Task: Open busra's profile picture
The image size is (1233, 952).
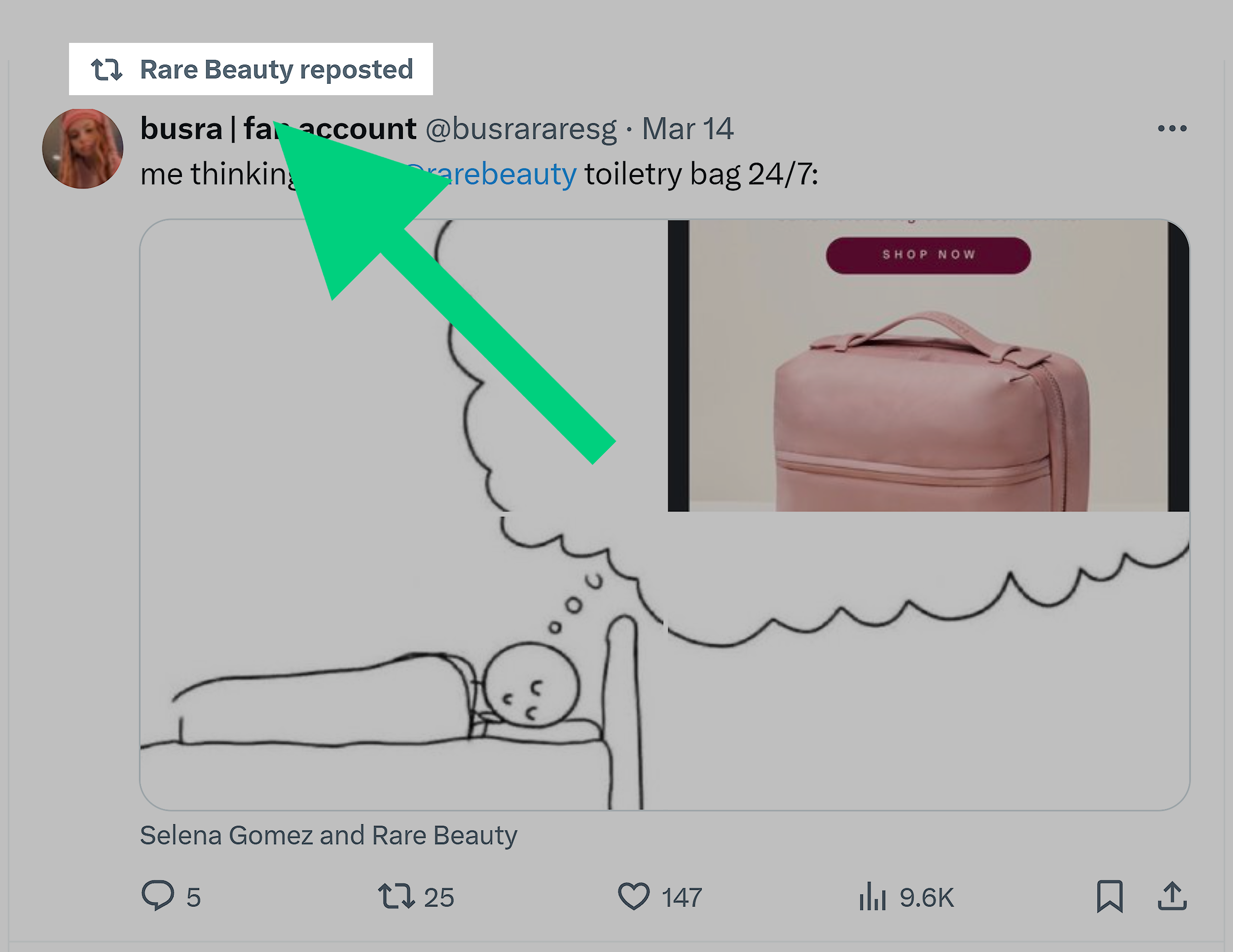Action: tap(83, 148)
